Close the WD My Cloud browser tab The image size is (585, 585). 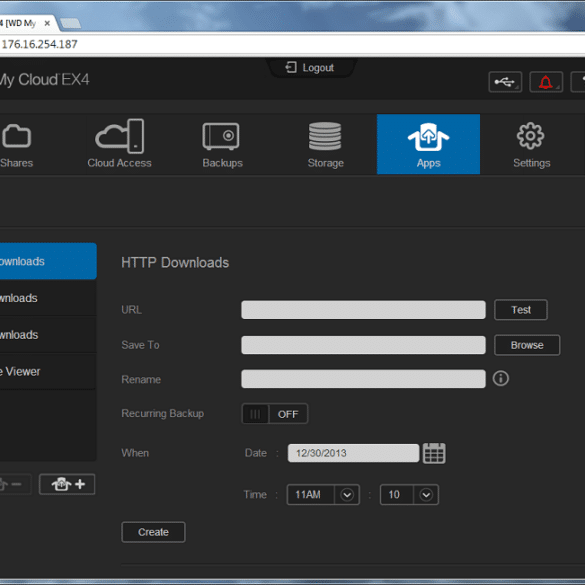tap(47, 23)
